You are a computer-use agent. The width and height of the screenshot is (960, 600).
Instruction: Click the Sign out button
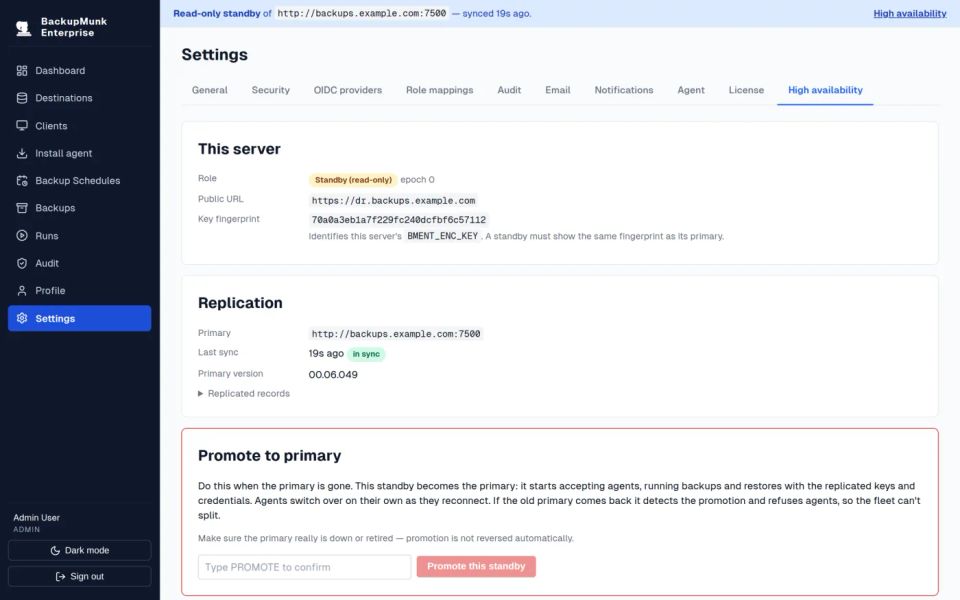point(80,576)
